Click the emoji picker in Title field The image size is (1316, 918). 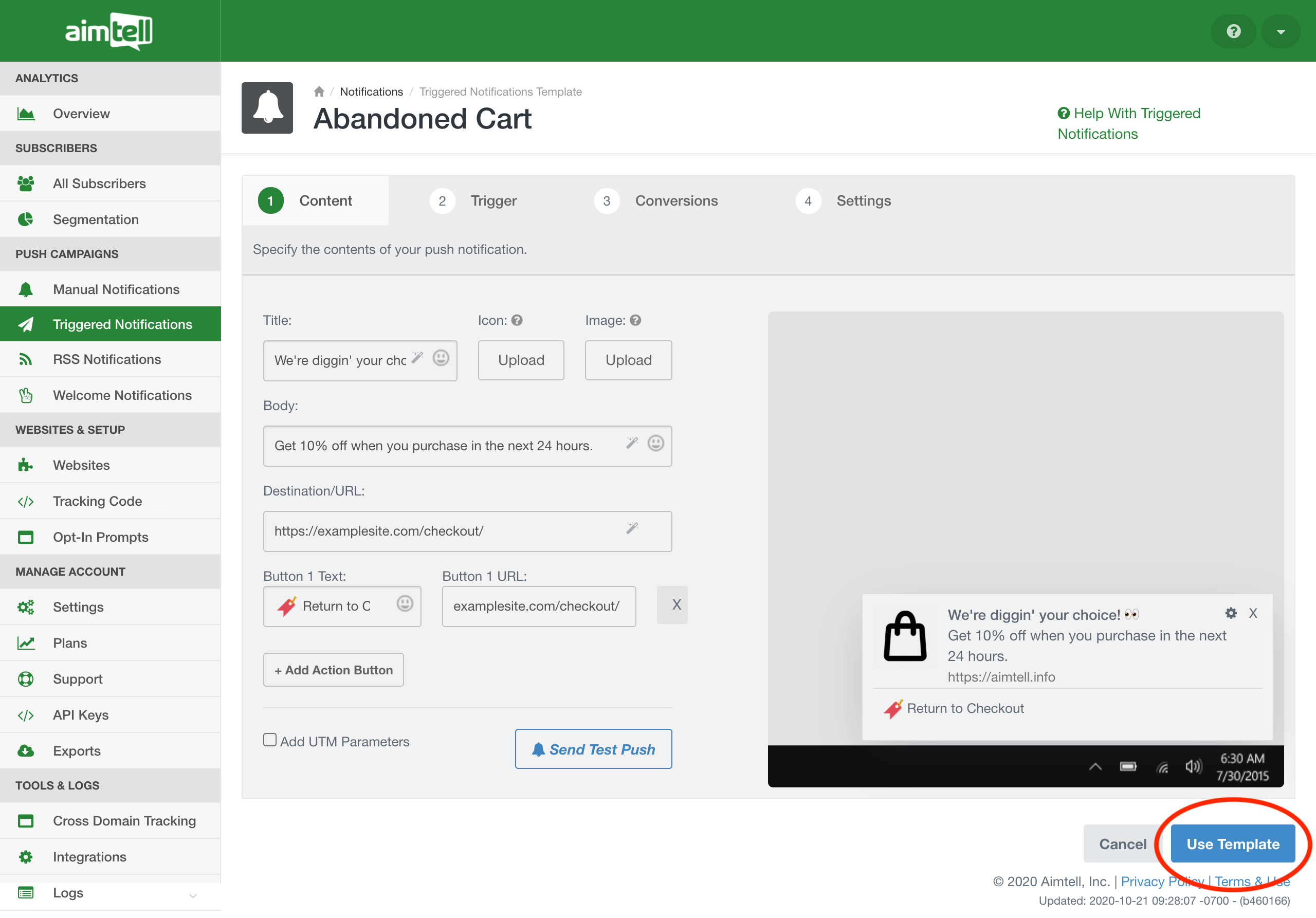pyautogui.click(x=440, y=358)
